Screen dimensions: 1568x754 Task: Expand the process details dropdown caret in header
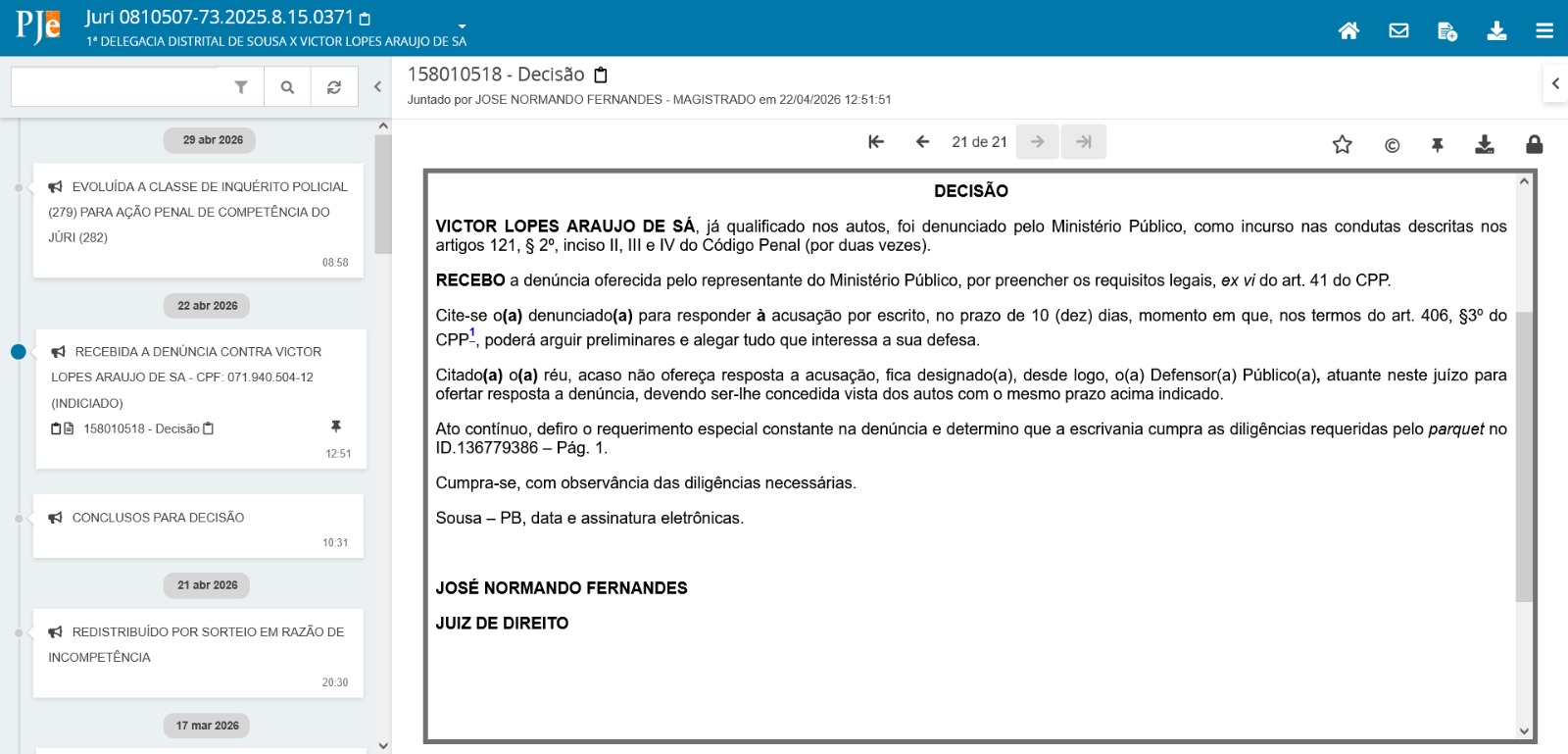pyautogui.click(x=462, y=26)
